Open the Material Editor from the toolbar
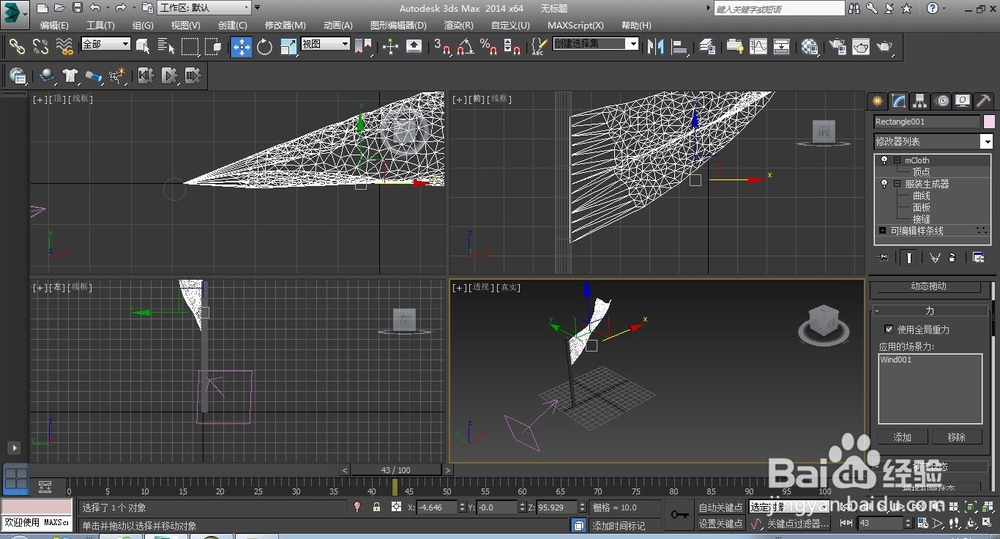The height and width of the screenshot is (539, 1000). [x=810, y=46]
